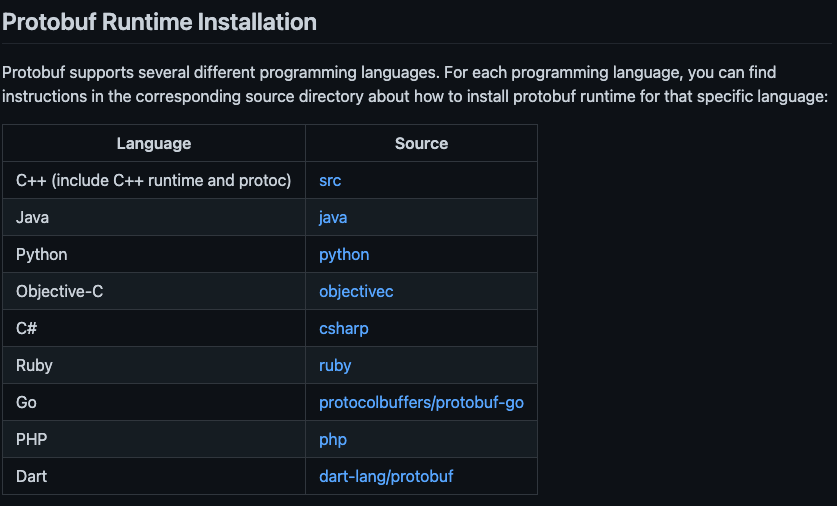Follow the python directory link
This screenshot has width=837, height=506.
pos(344,255)
